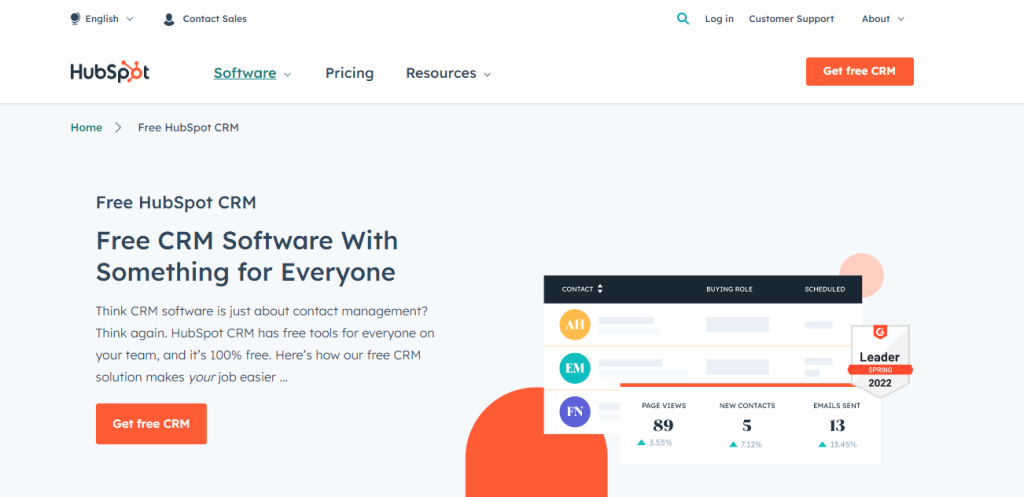Click the FN contact avatar

pyautogui.click(x=575, y=412)
